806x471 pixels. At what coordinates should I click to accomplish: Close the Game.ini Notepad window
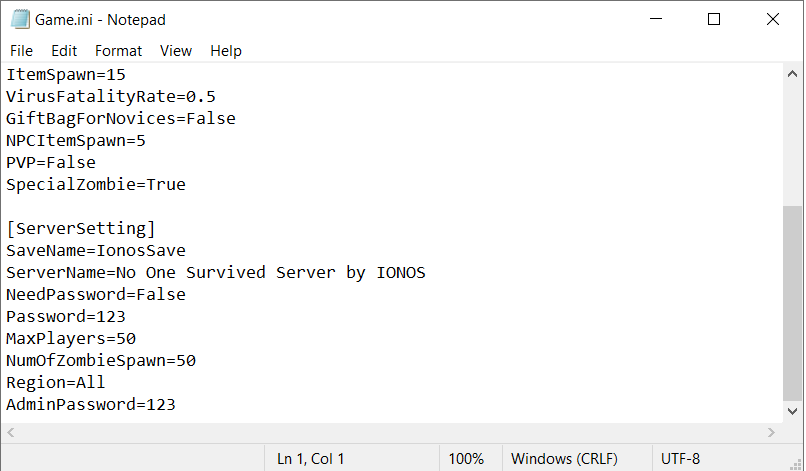coord(773,19)
